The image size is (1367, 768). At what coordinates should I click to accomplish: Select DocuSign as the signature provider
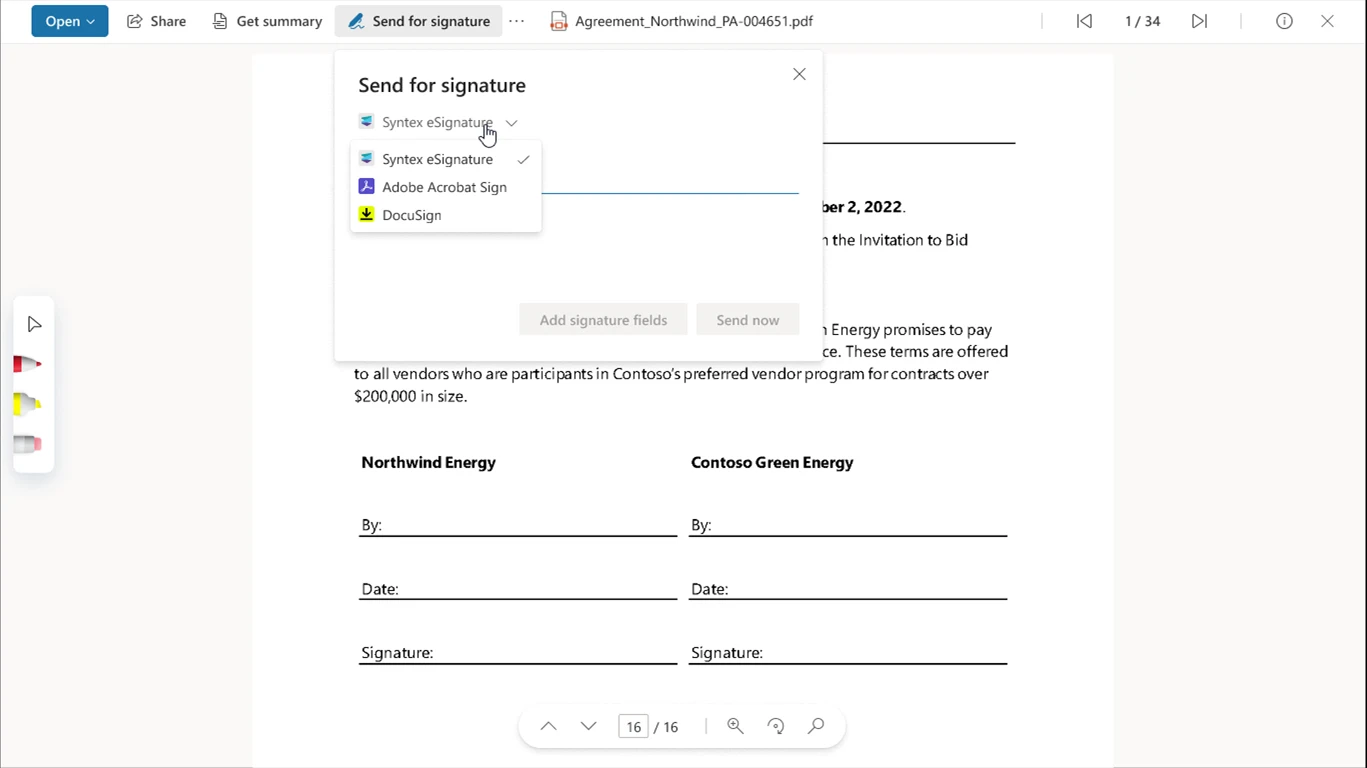click(x=411, y=214)
